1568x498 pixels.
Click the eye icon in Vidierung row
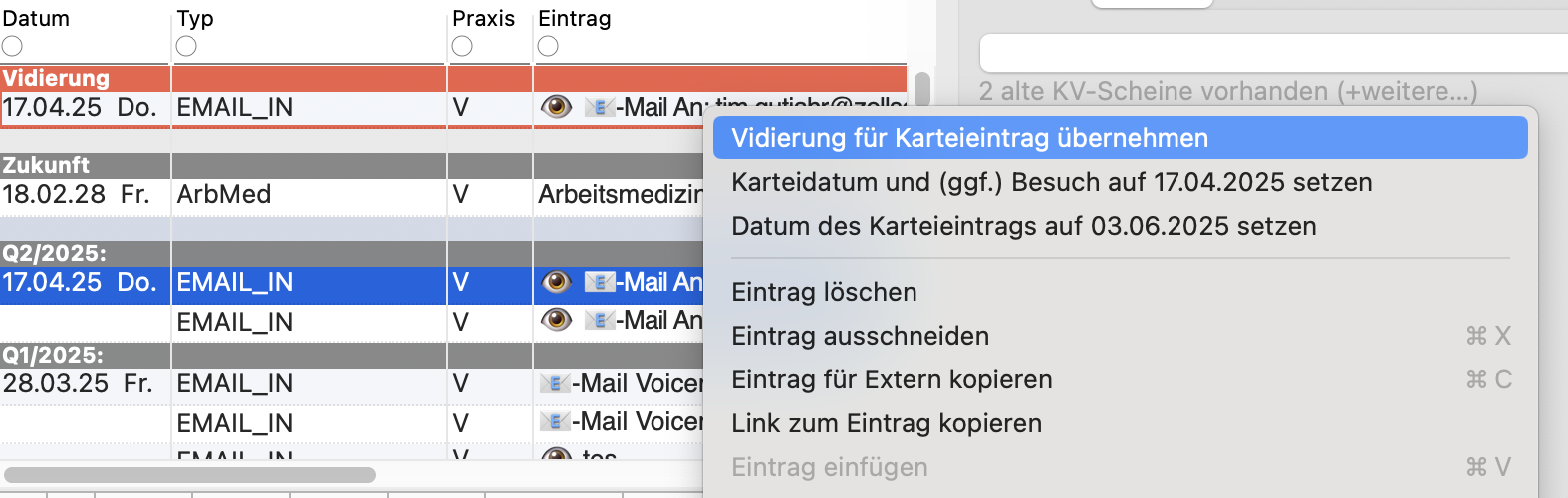556,107
